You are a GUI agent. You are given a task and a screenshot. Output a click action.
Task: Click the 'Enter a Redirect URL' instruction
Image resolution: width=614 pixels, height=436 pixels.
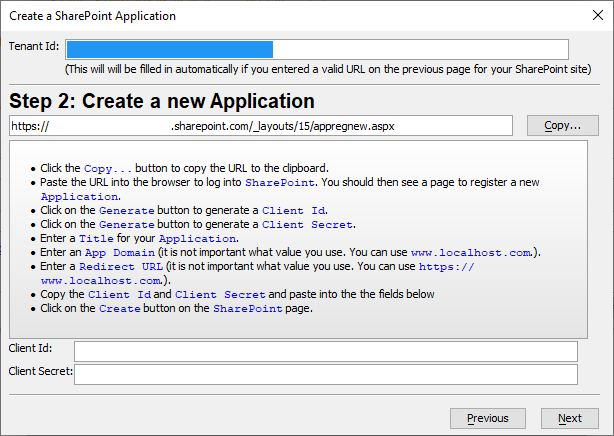(257, 273)
